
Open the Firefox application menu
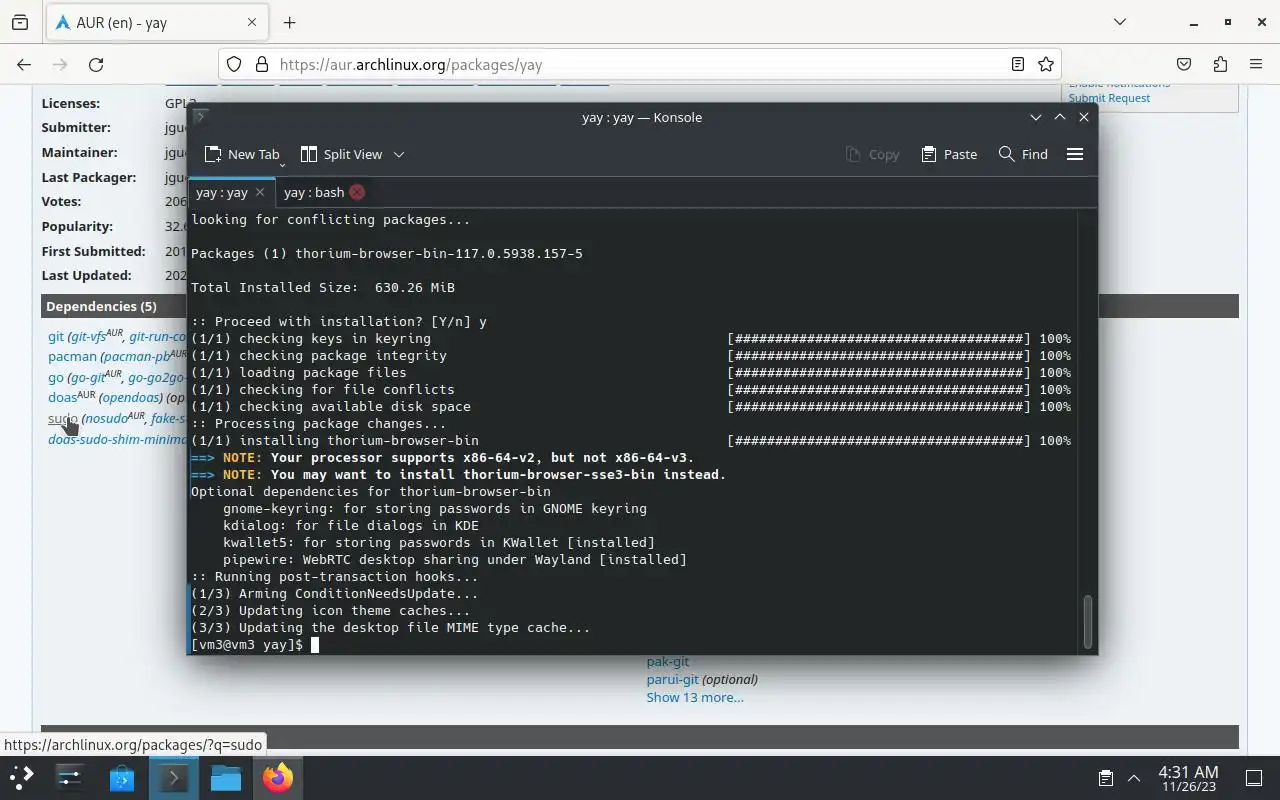pyautogui.click(x=1256, y=64)
